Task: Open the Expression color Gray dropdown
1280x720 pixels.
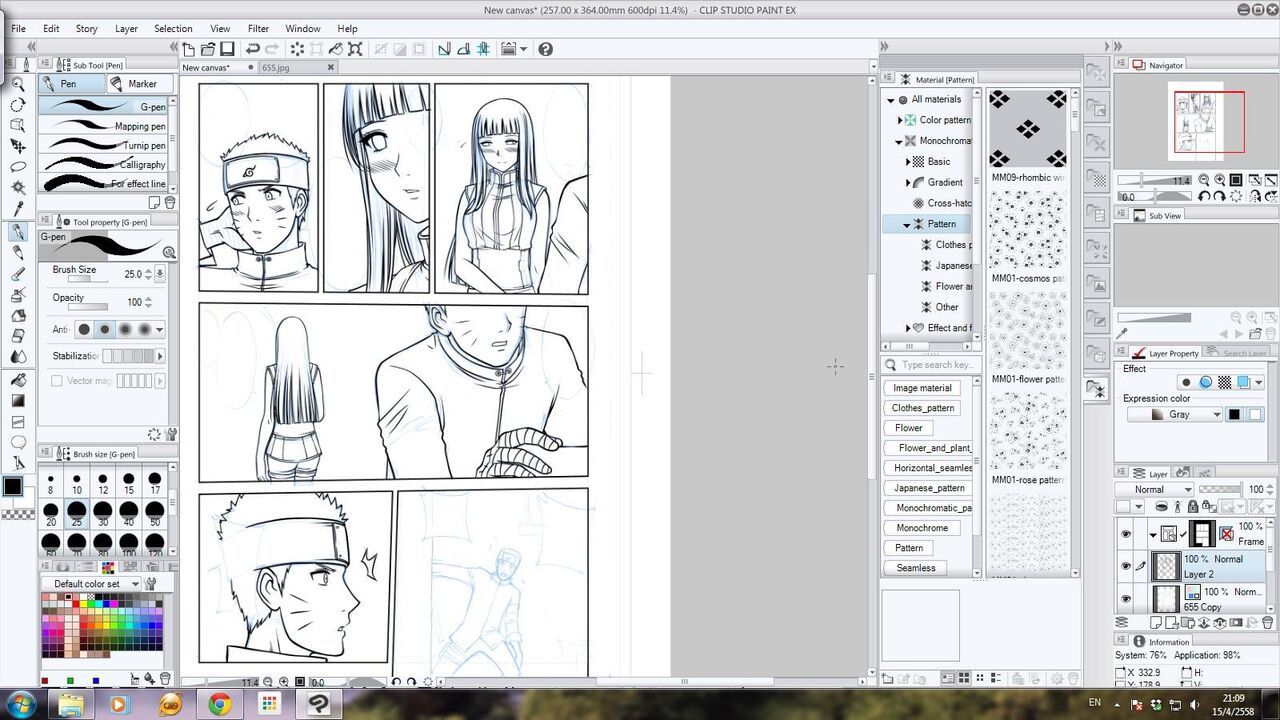Action: 1175,414
